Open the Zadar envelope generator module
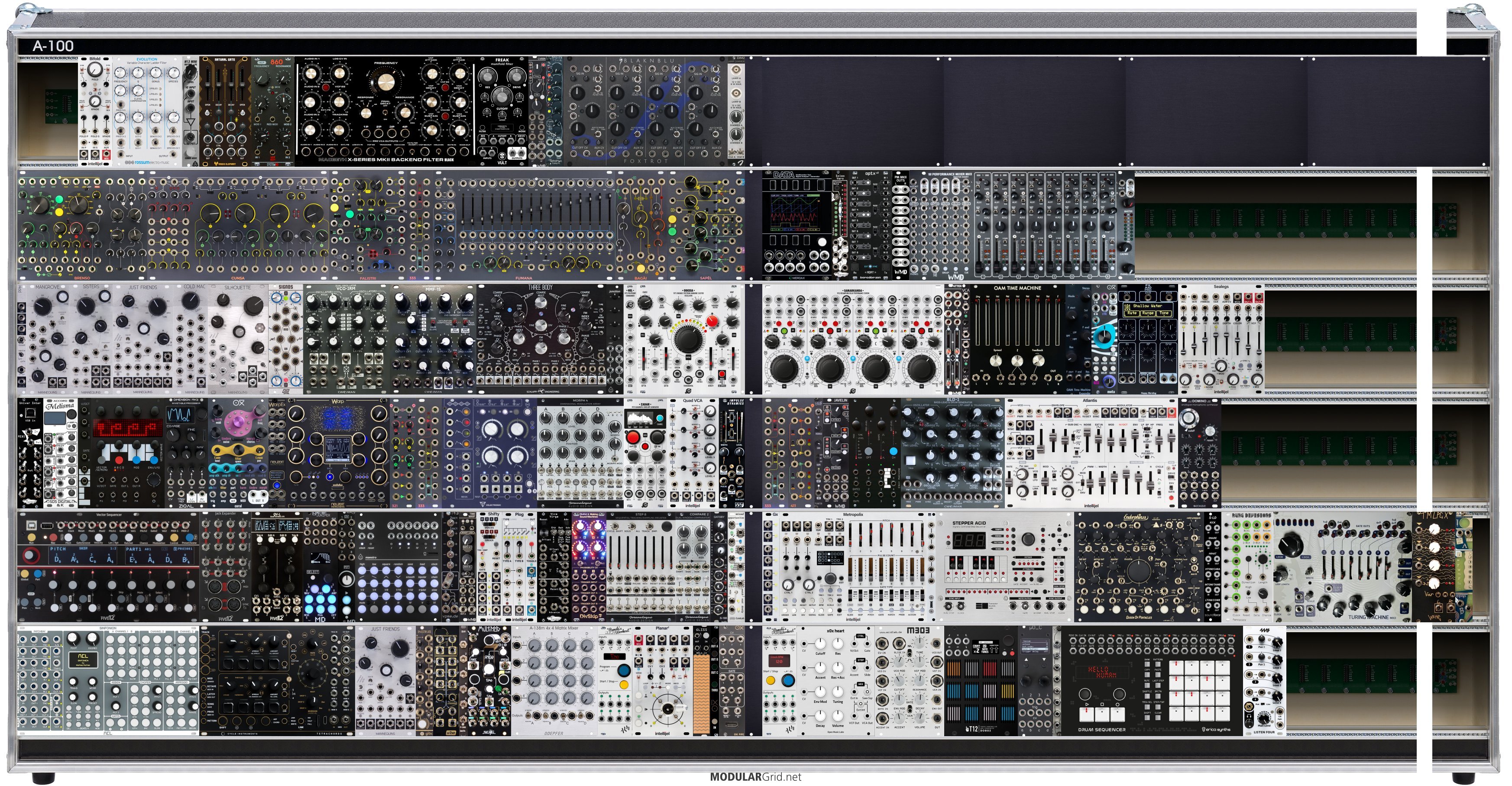 pyautogui.click(x=646, y=453)
